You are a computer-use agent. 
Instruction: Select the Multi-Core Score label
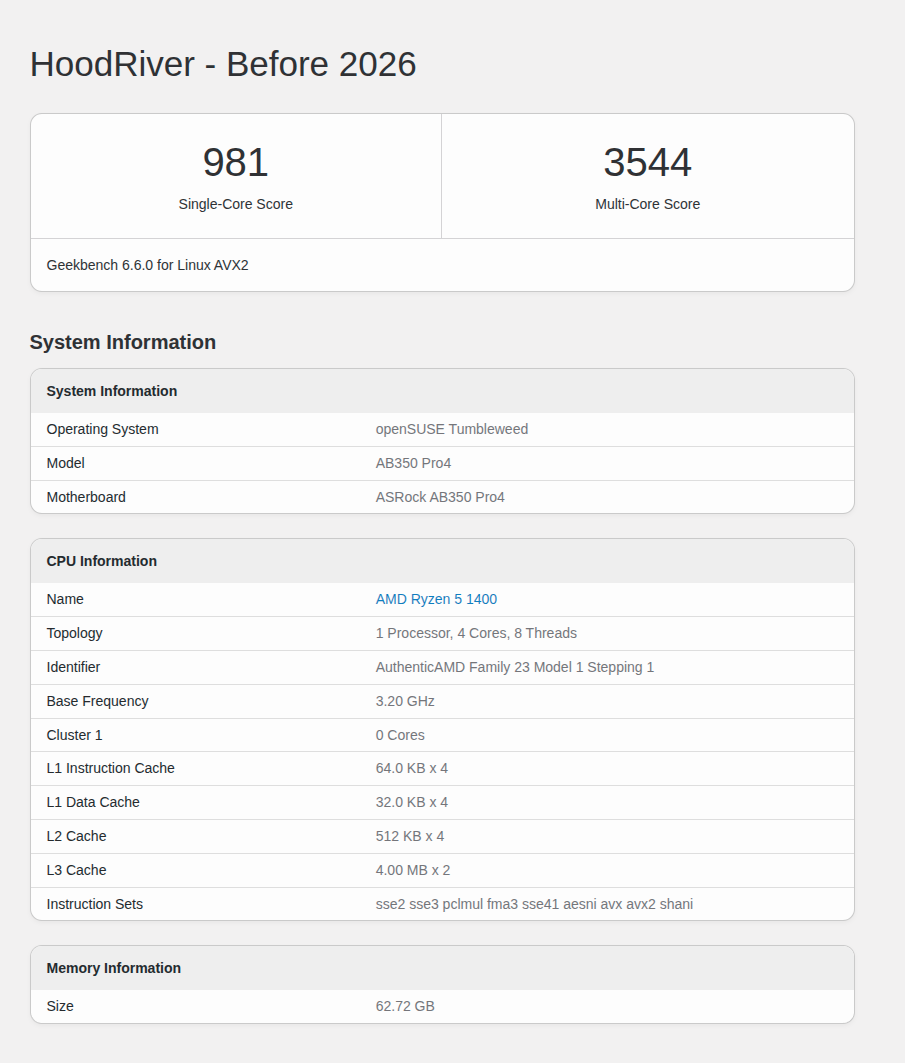pos(647,204)
